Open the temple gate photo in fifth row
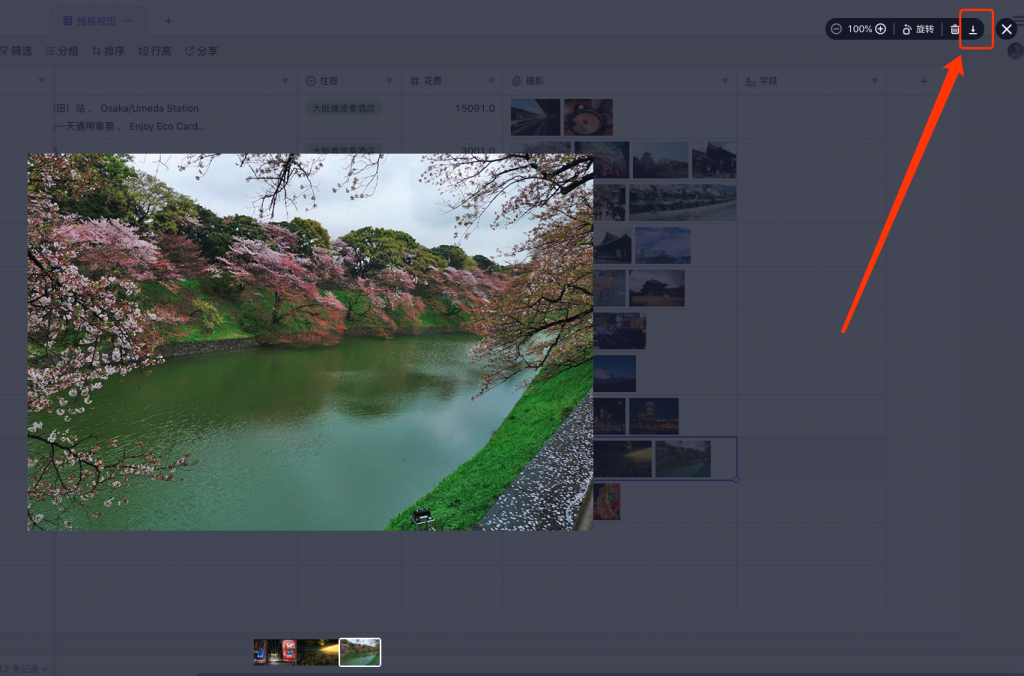This screenshot has width=1024, height=676. coord(657,288)
